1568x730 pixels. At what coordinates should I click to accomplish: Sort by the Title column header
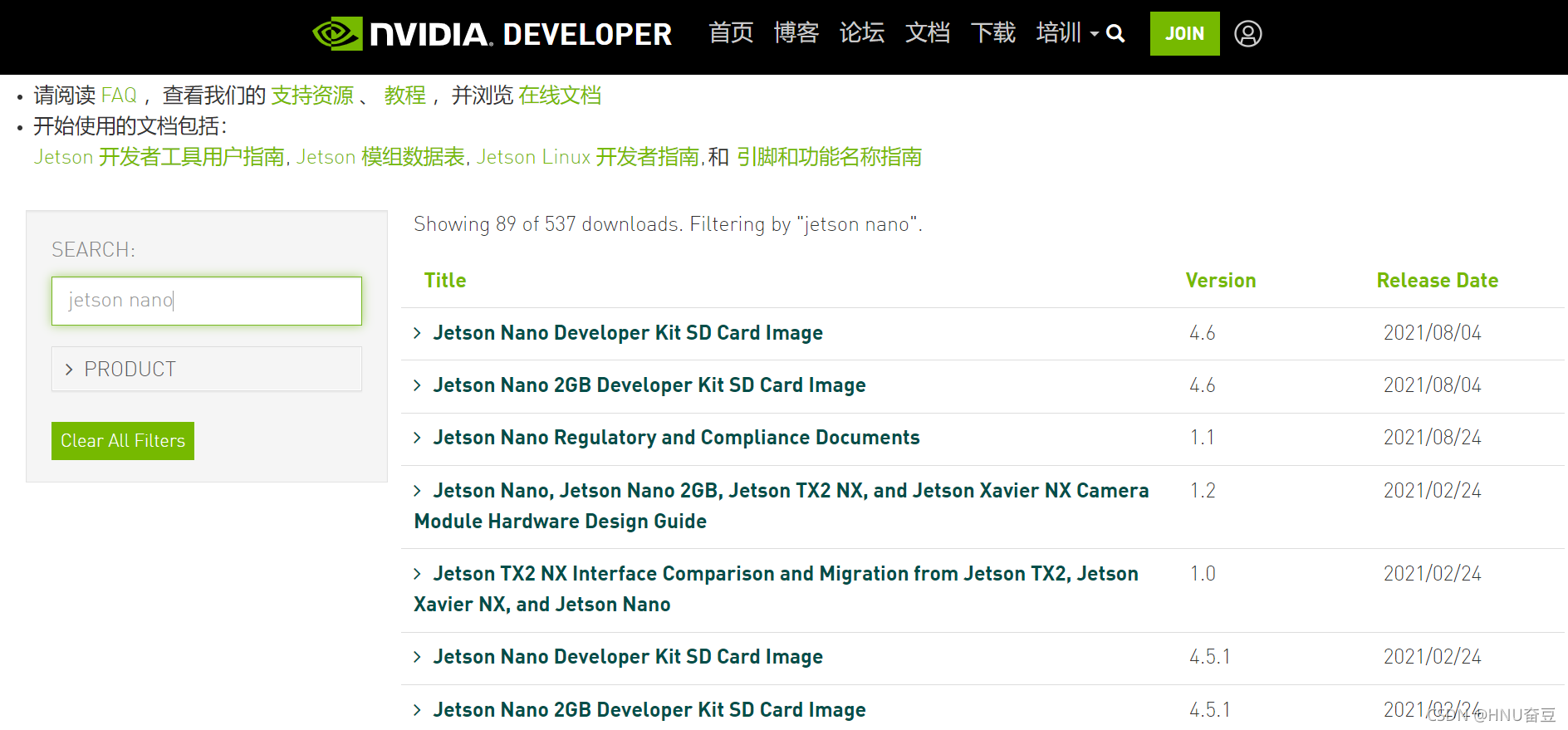[445, 281]
